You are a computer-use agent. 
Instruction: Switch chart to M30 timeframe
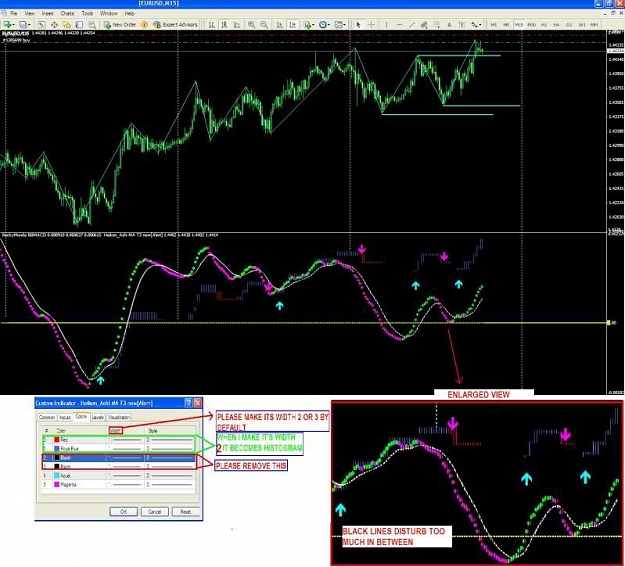click(531, 25)
